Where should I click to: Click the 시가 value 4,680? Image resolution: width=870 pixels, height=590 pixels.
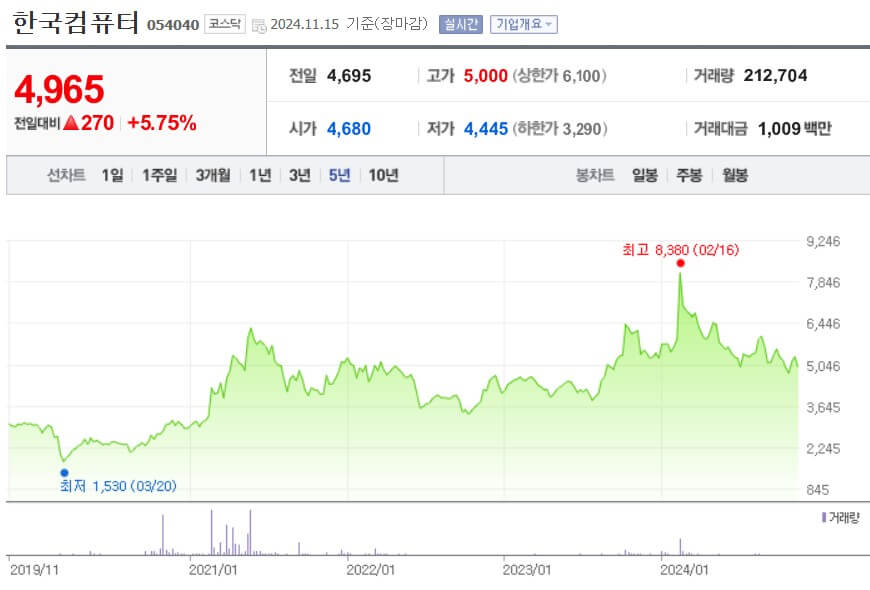(x=349, y=129)
